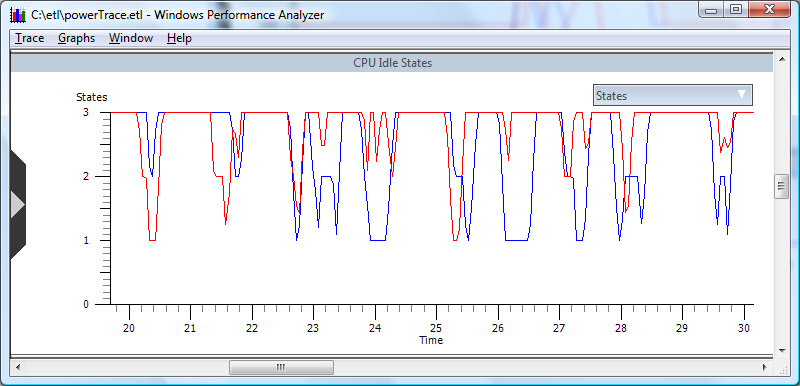Expand the States dropdown in the graph
The width and height of the screenshot is (800, 386).
[x=672, y=95]
